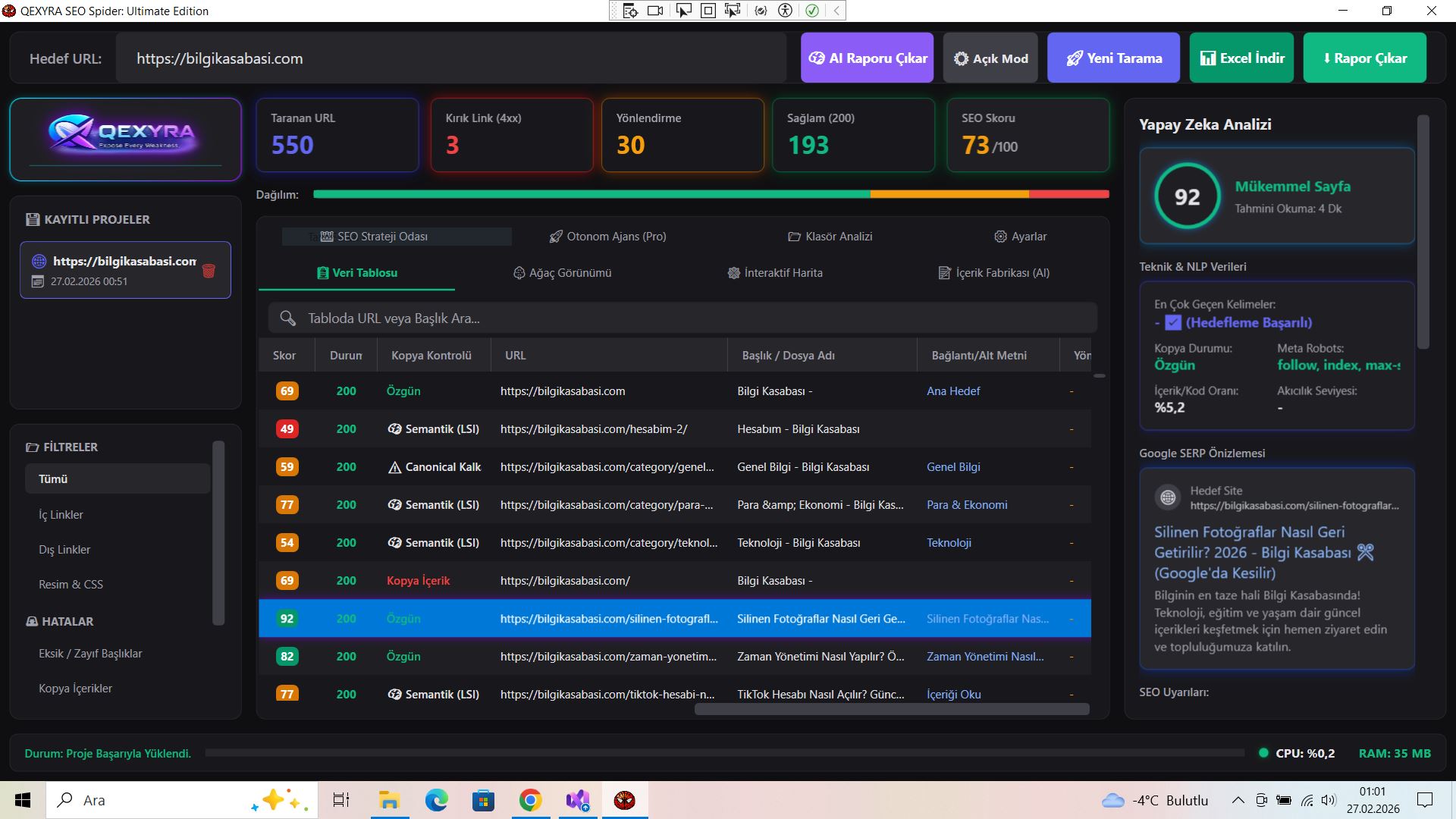Click the Hedefleme Başarılı checkmark box
1456x819 pixels.
coord(1173,322)
